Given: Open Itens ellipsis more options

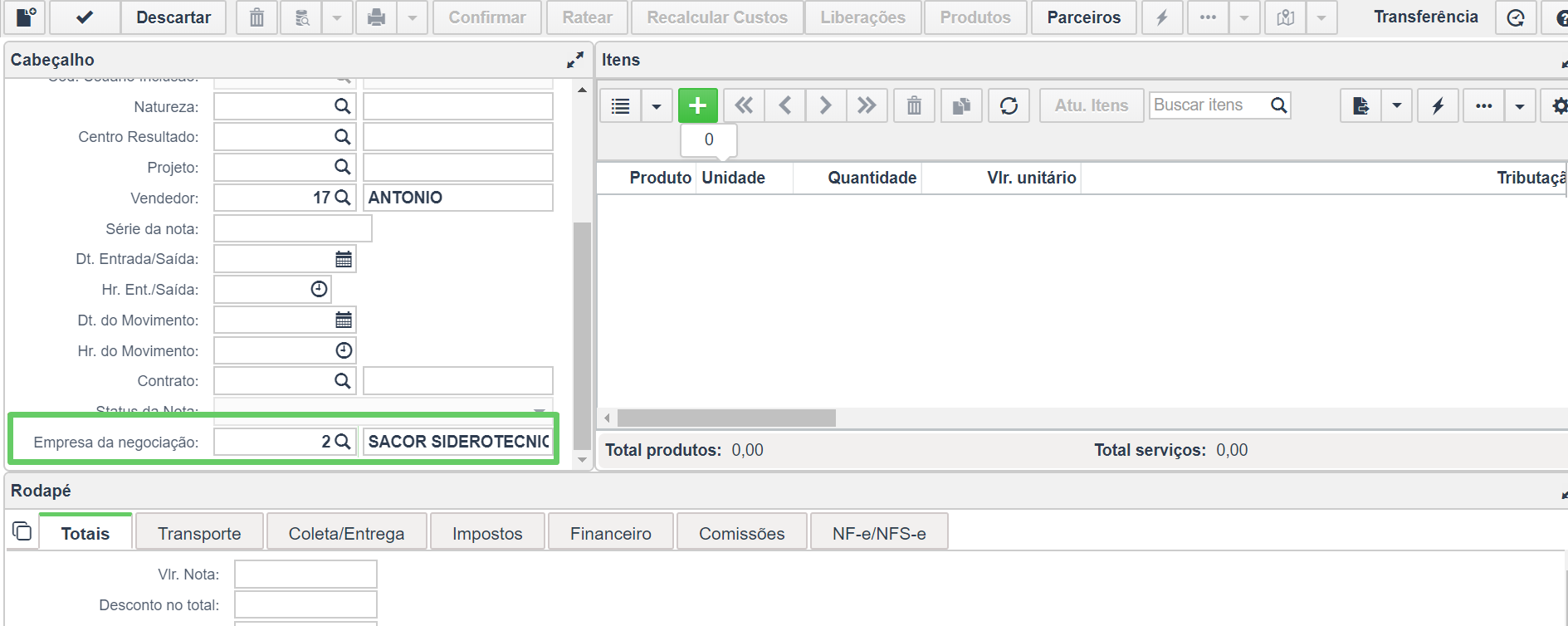Looking at the screenshot, I should tap(1483, 105).
